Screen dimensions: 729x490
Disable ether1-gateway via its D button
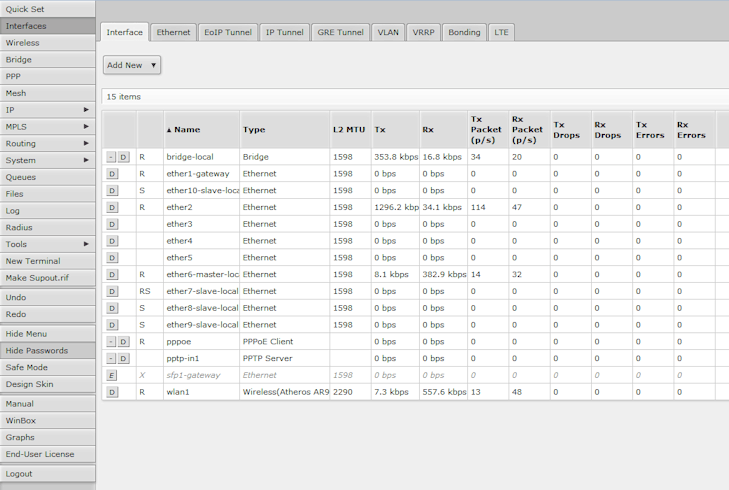coord(112,174)
